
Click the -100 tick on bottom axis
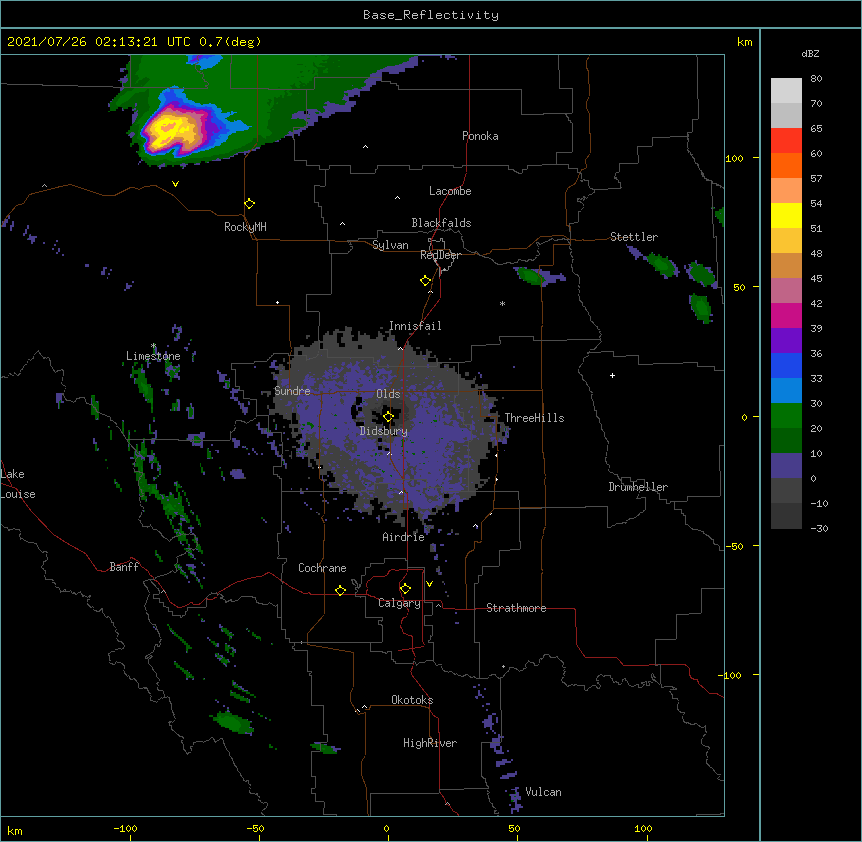click(125, 828)
